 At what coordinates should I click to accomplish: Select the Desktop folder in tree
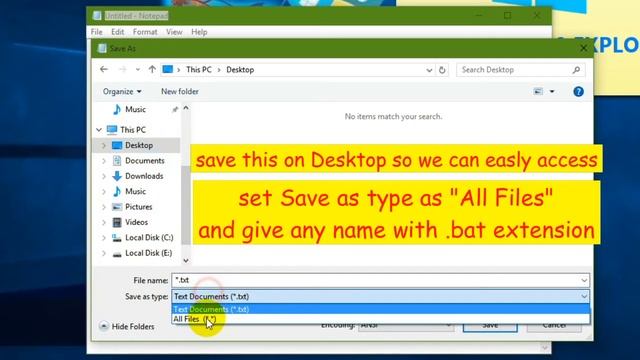coord(139,145)
